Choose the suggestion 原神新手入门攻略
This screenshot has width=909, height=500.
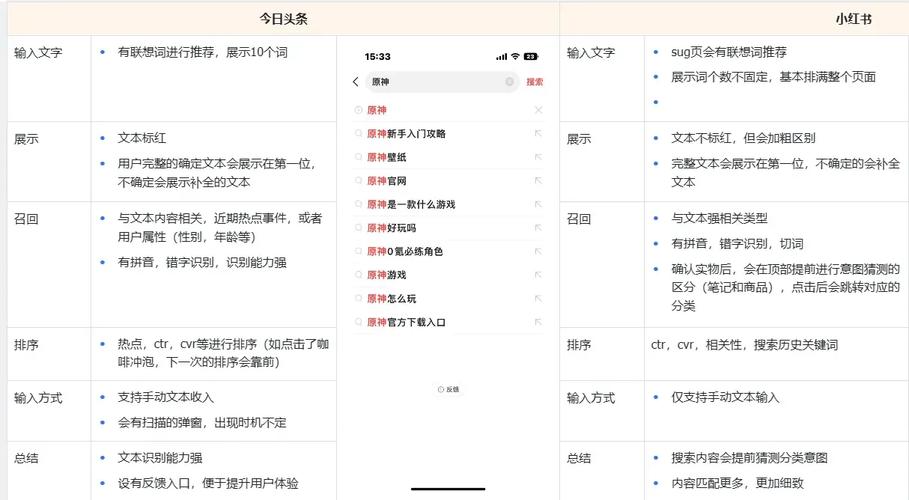[x=406, y=133]
